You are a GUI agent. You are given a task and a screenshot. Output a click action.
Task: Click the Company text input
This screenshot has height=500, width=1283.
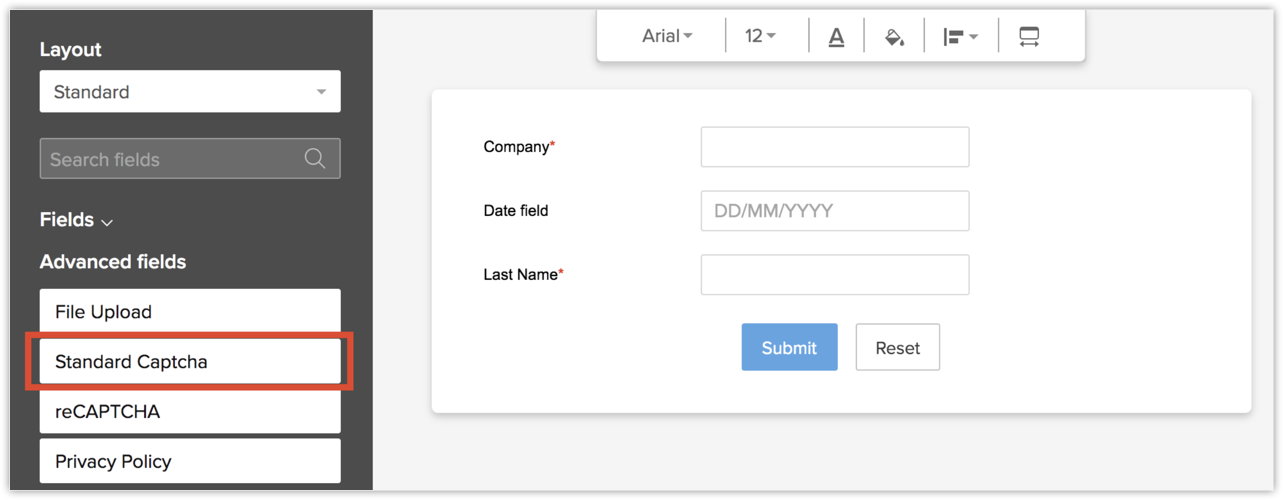(x=835, y=147)
